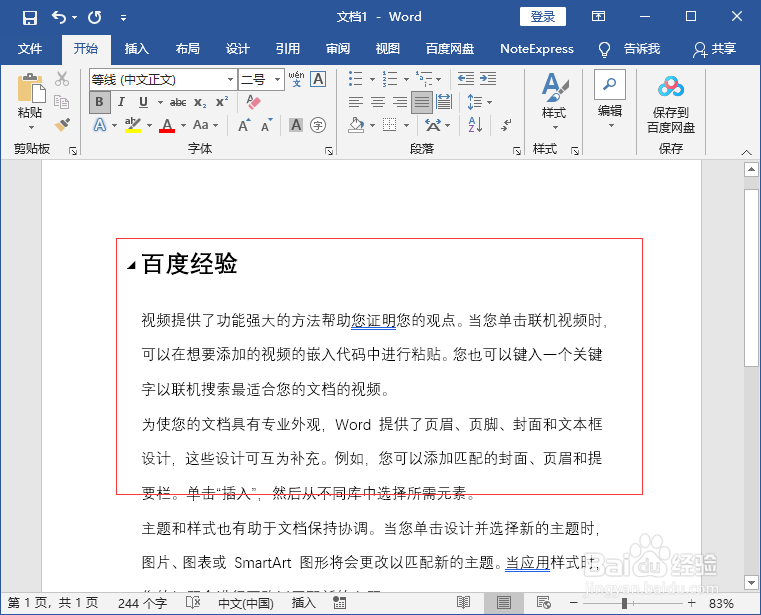Select Print Layout view toggle
The height and width of the screenshot is (615, 761).
click(x=503, y=603)
